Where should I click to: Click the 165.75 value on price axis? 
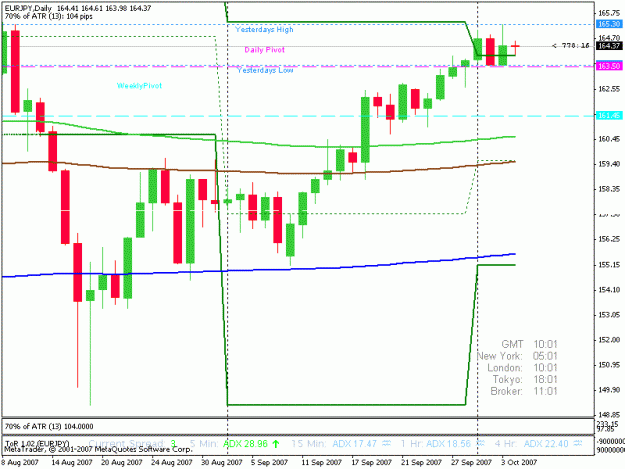(609, 13)
